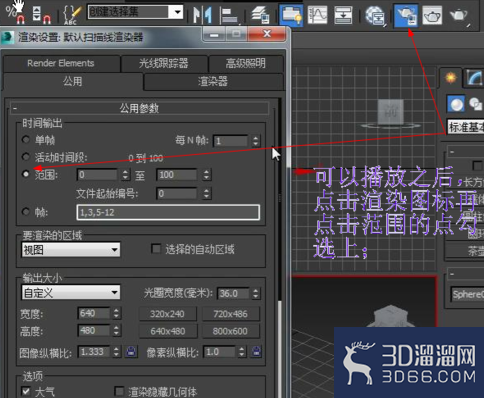Click the Mirror tool icon

203,15
